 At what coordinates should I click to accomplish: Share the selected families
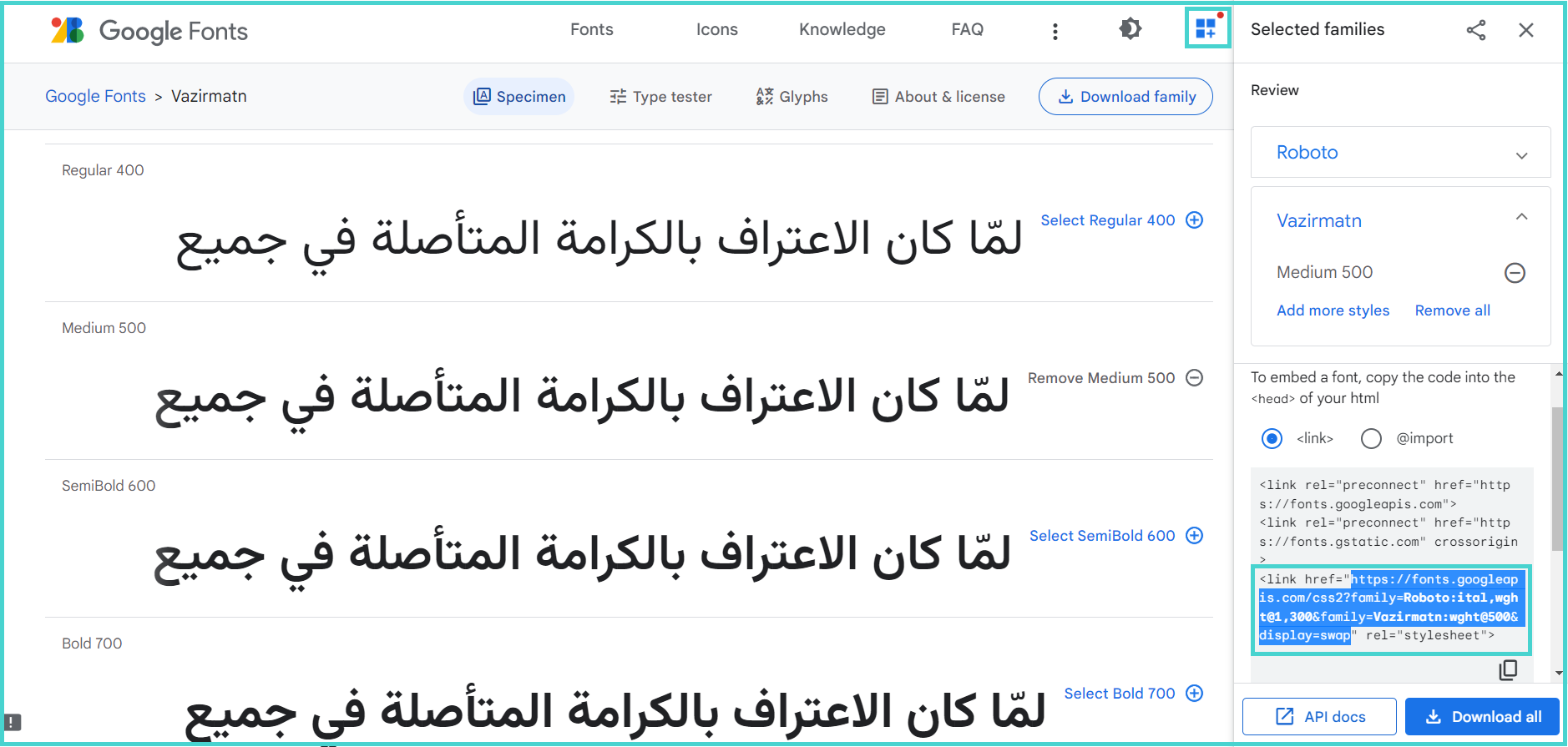1476,30
